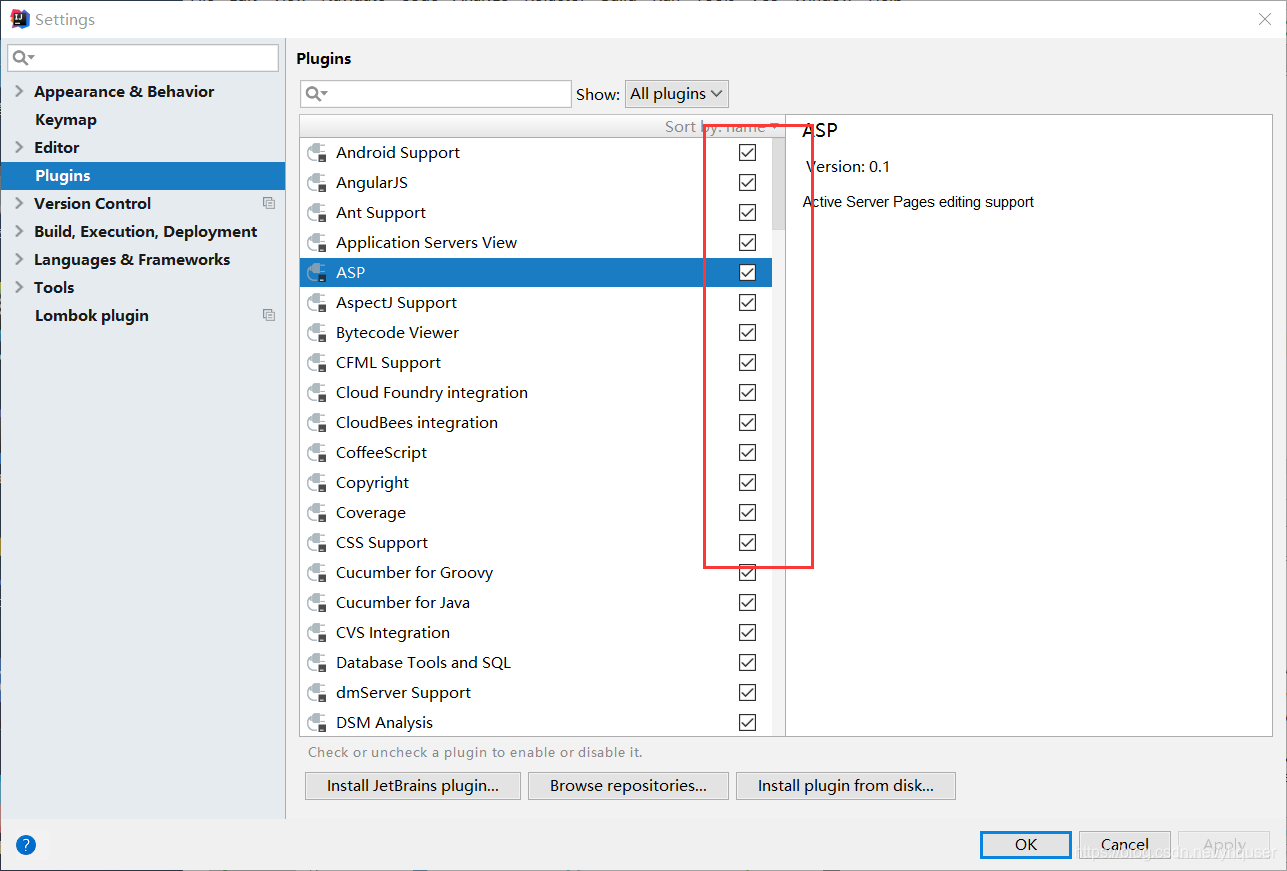Confirm settings with the OK button

click(x=1026, y=845)
